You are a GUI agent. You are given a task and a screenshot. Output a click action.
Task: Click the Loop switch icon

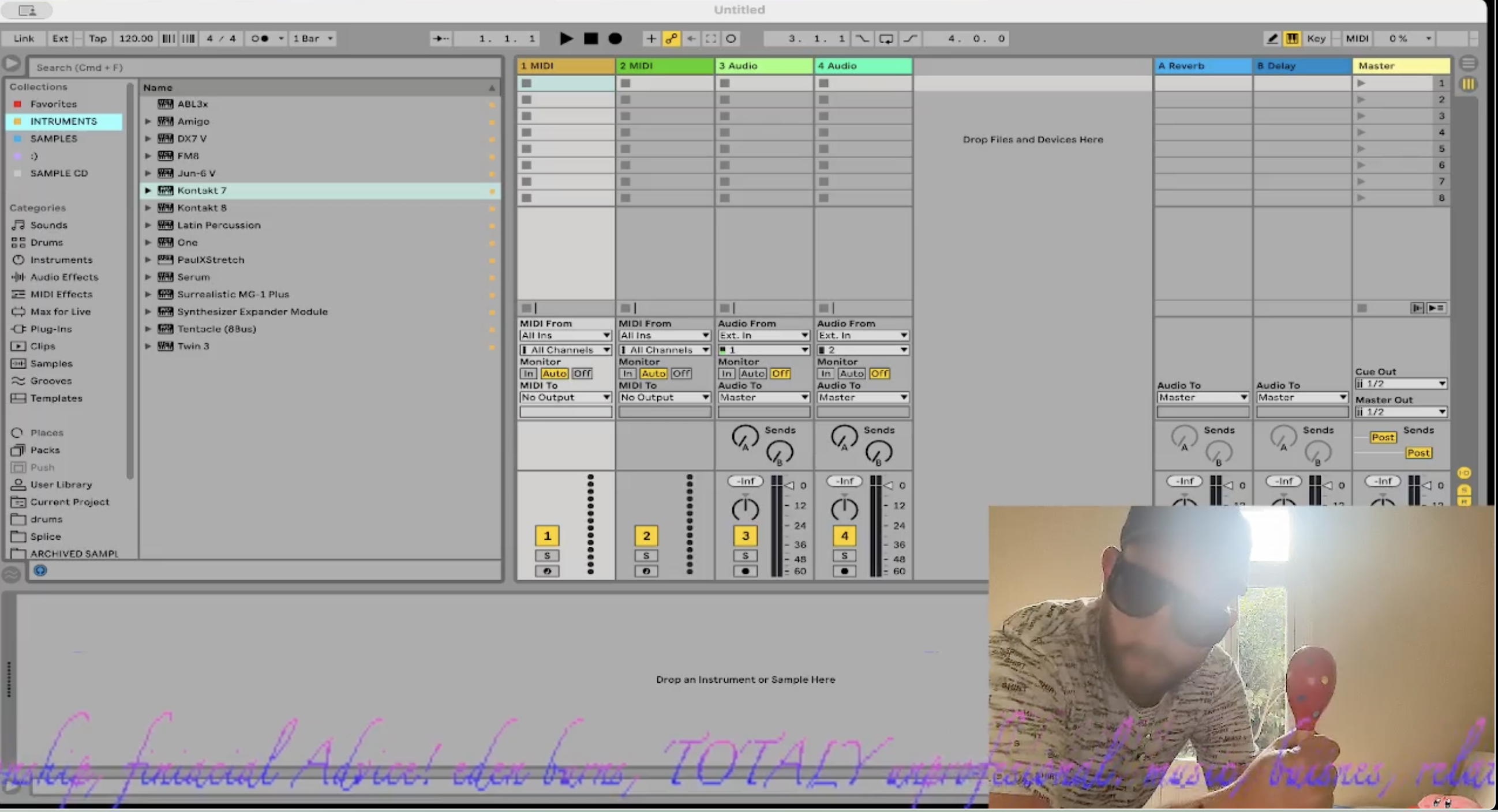point(886,39)
